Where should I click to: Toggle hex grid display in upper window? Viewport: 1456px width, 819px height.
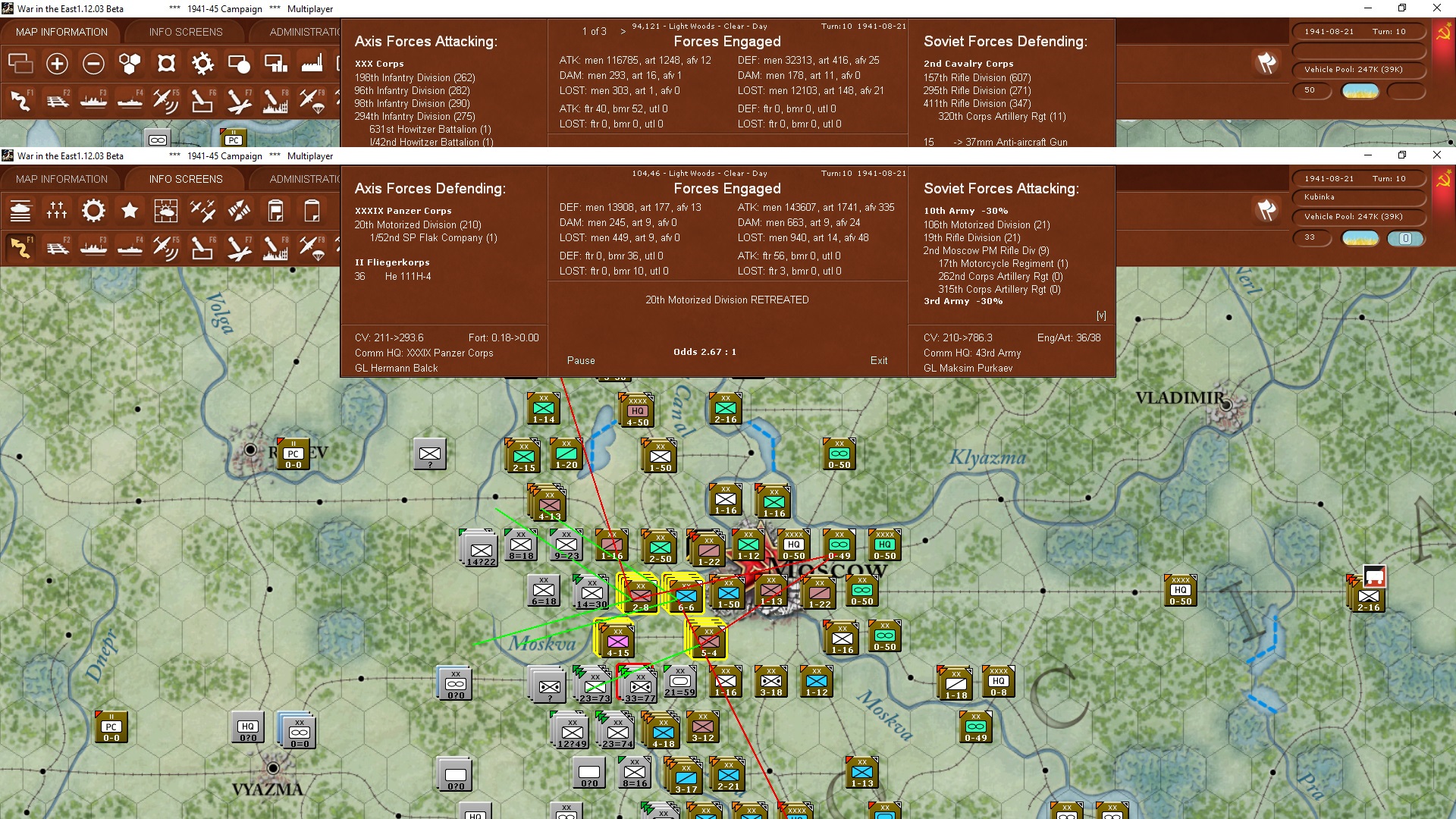[130, 64]
